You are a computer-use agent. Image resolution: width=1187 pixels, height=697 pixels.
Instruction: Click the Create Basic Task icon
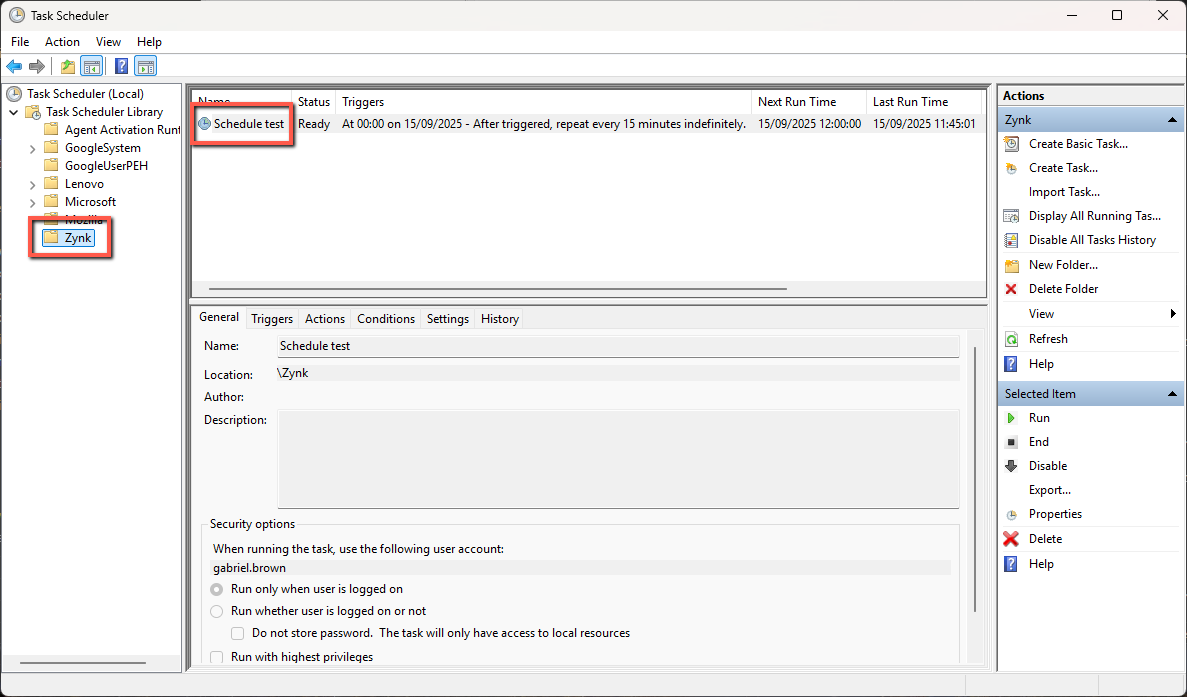click(x=1011, y=144)
